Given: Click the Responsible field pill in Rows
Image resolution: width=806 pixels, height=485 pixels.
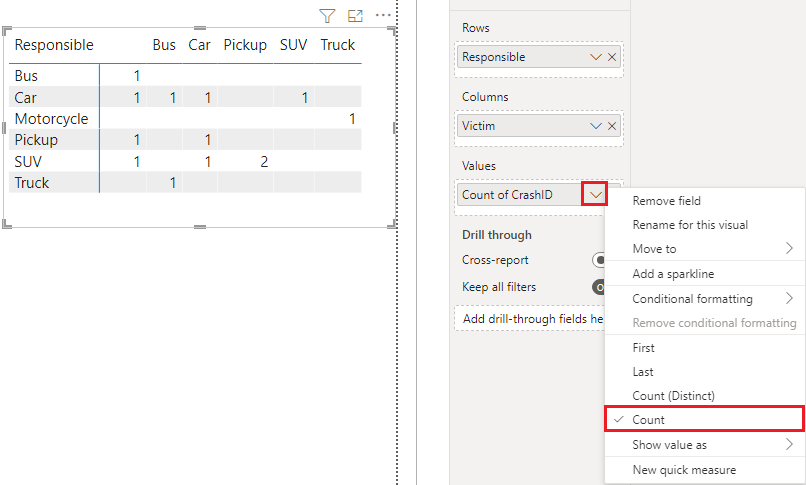Looking at the screenshot, I should 539,57.
